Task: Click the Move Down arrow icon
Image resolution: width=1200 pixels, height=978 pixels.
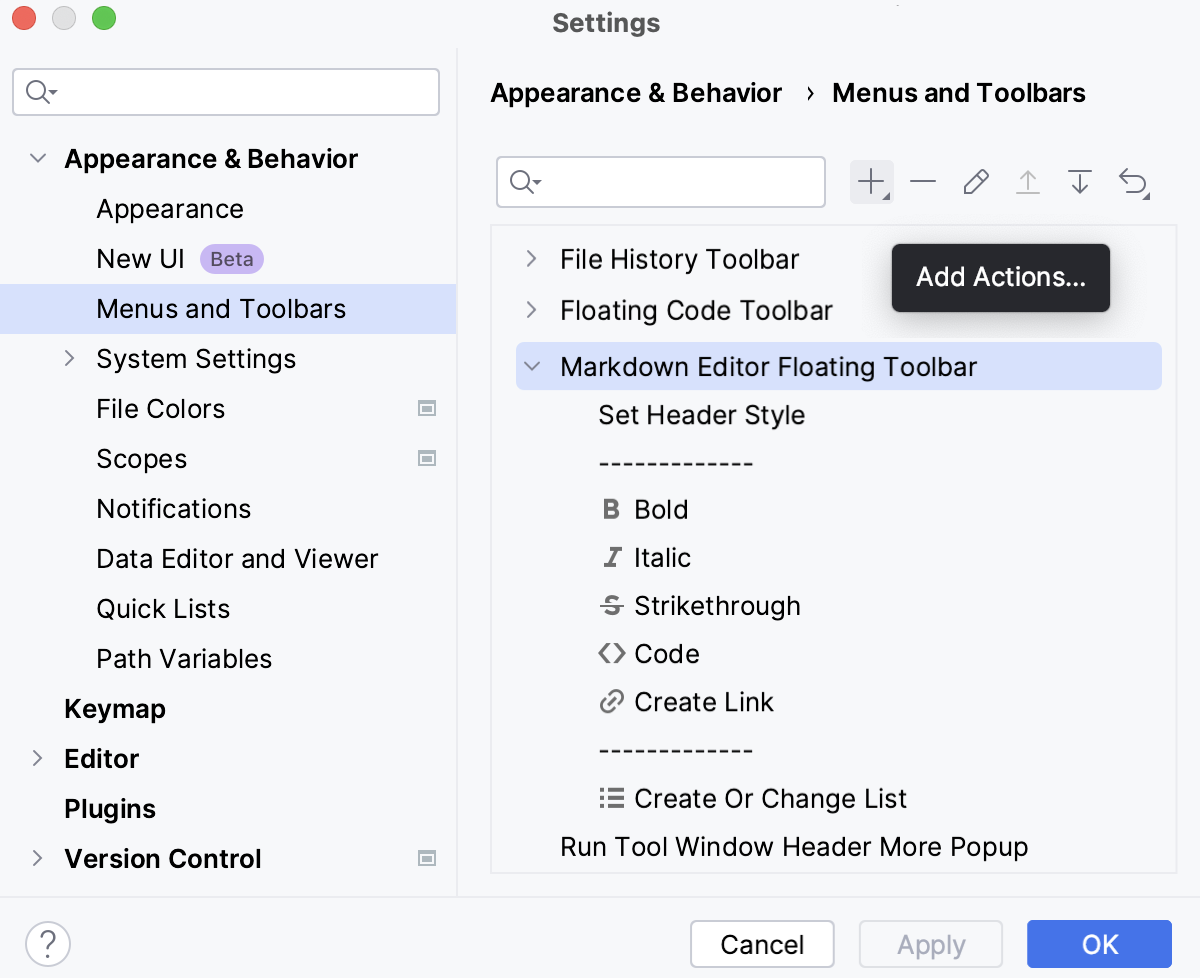Action: (1079, 181)
